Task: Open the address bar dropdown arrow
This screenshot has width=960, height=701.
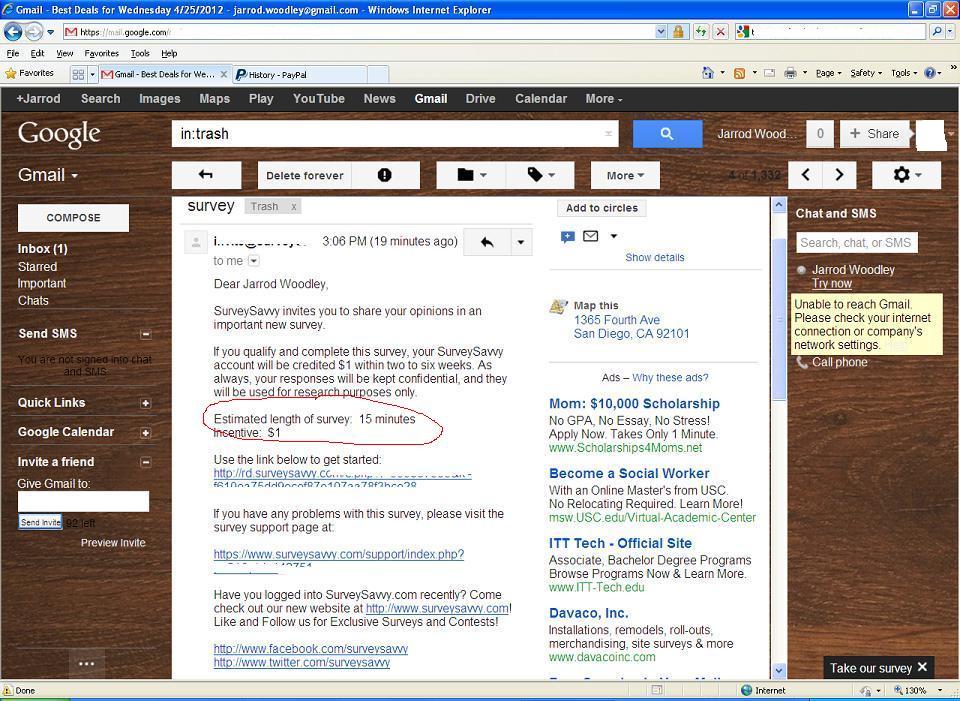Action: pyautogui.click(x=661, y=32)
